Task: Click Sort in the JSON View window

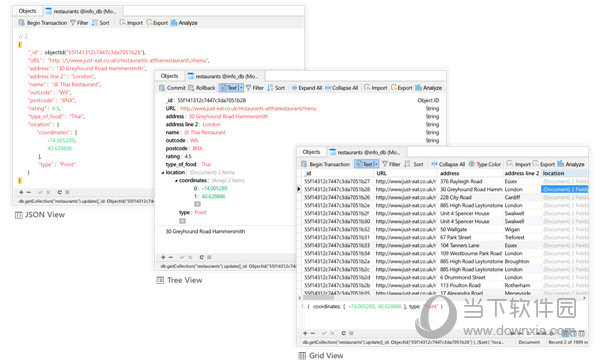Action: click(101, 23)
